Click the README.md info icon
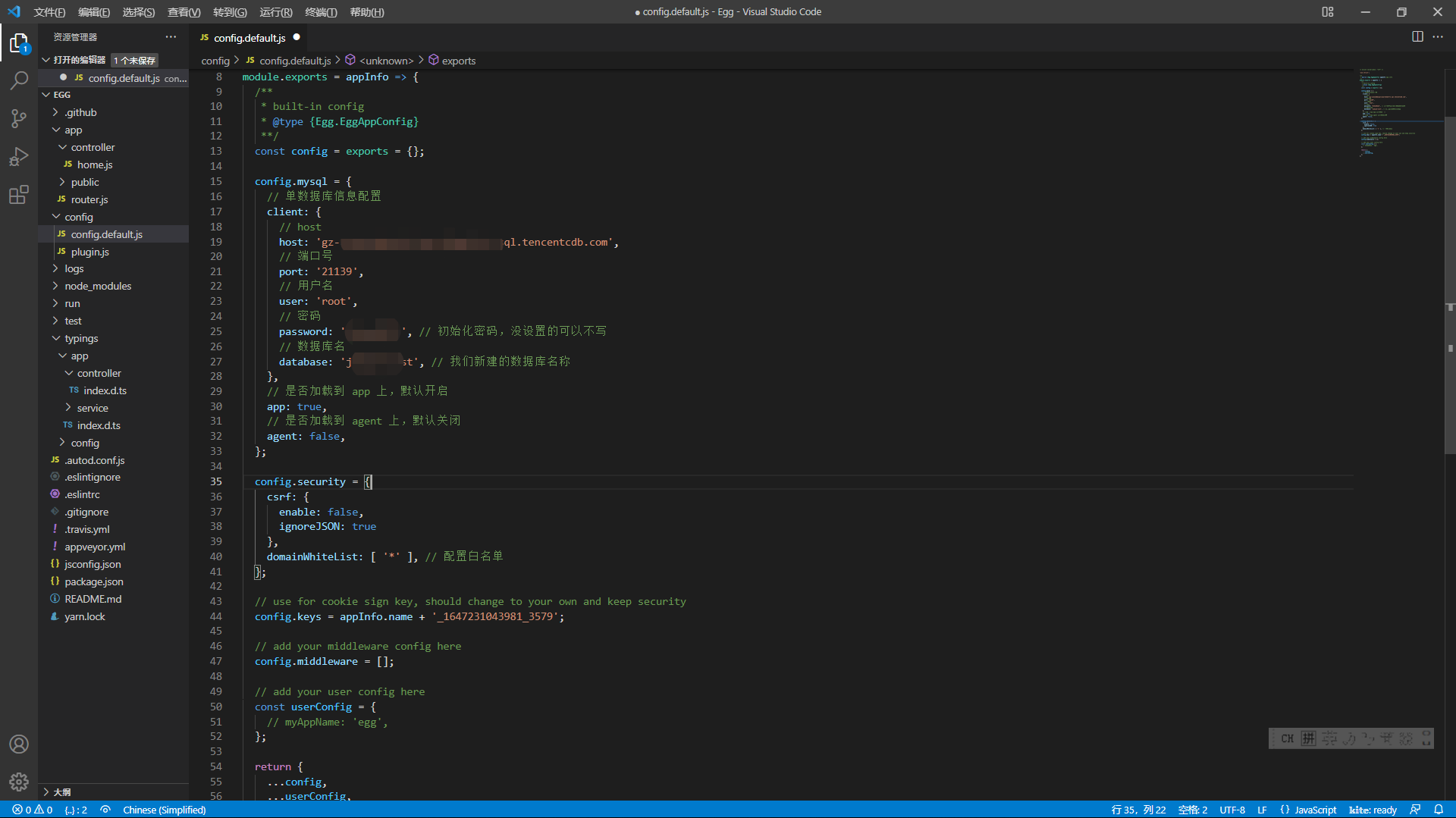This screenshot has height=818, width=1456. coord(55,598)
